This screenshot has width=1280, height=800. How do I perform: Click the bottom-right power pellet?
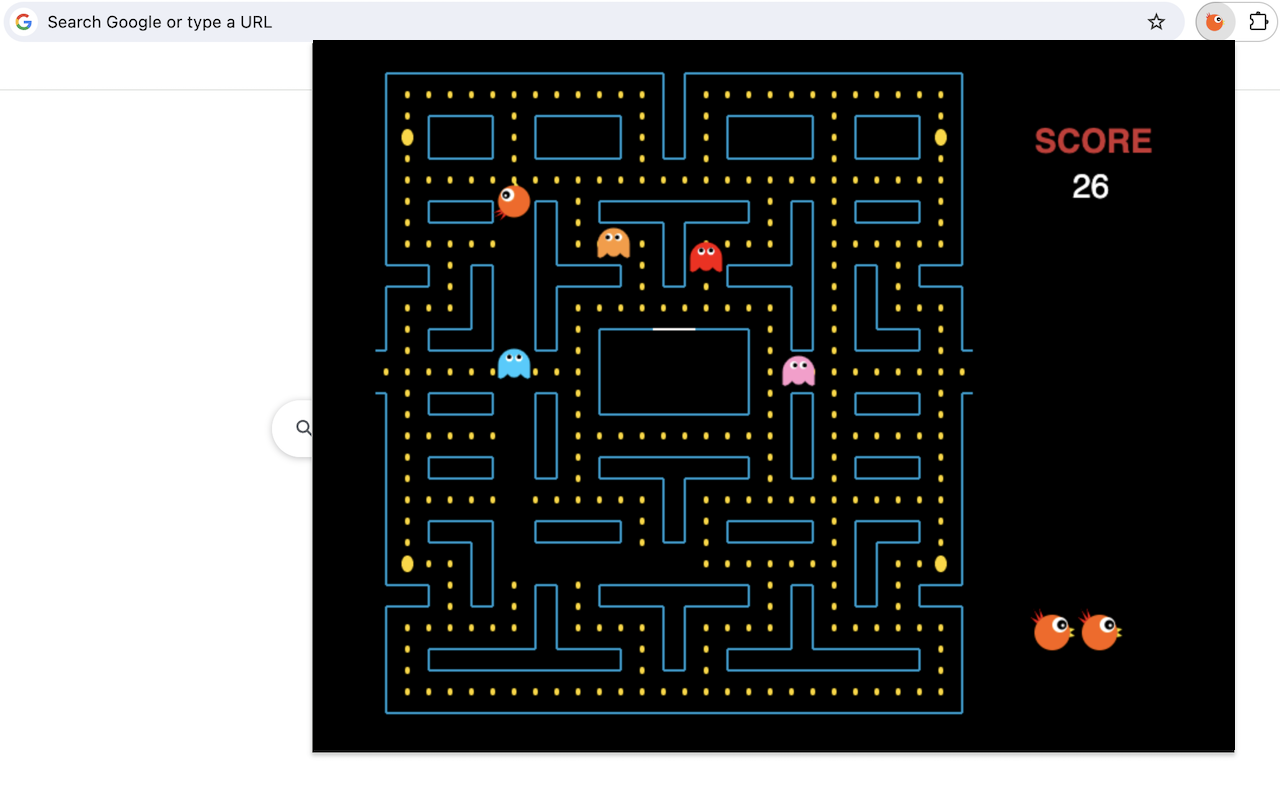pyautogui.click(x=940, y=564)
